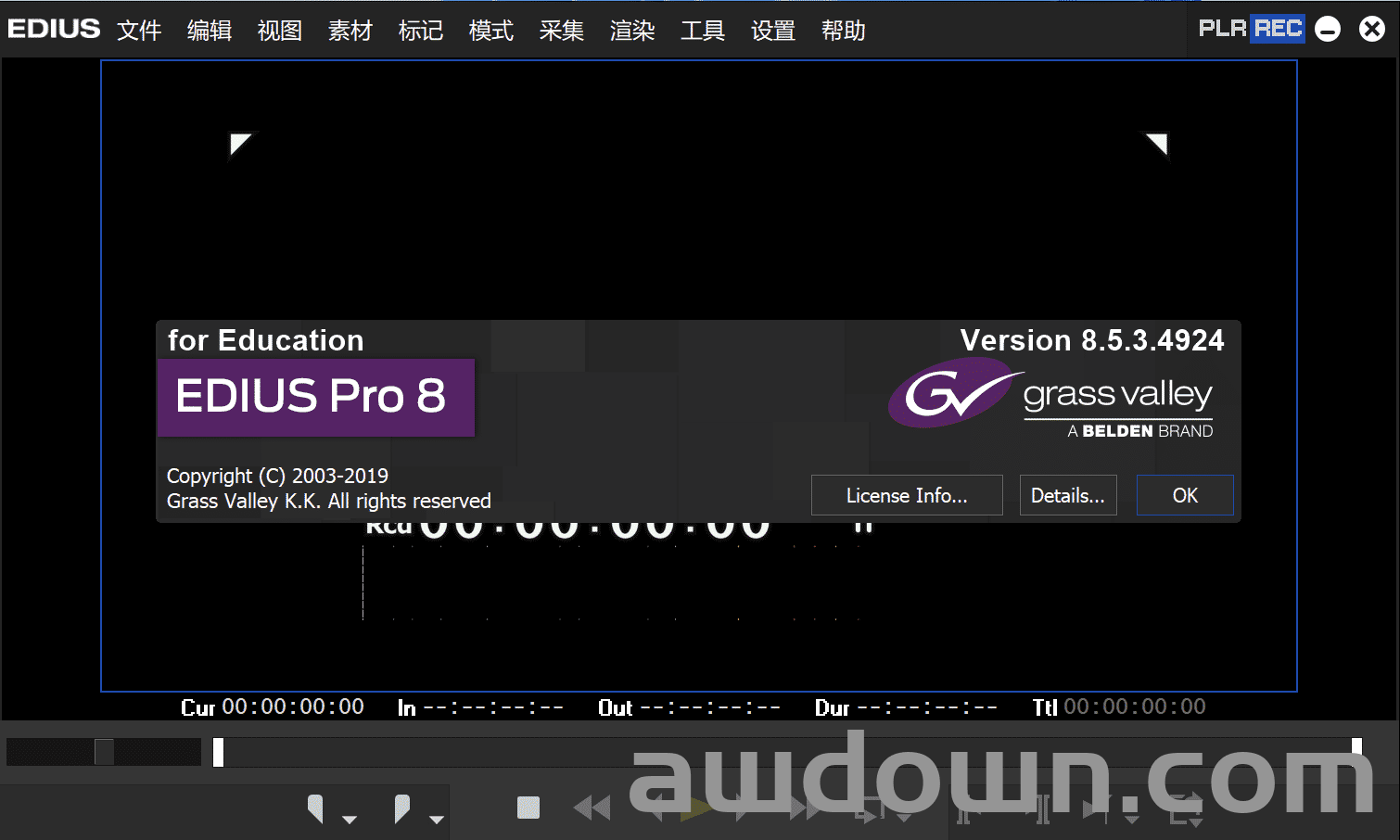Open the 帮助 (Help) menu
The image size is (1400, 840).
point(843,31)
